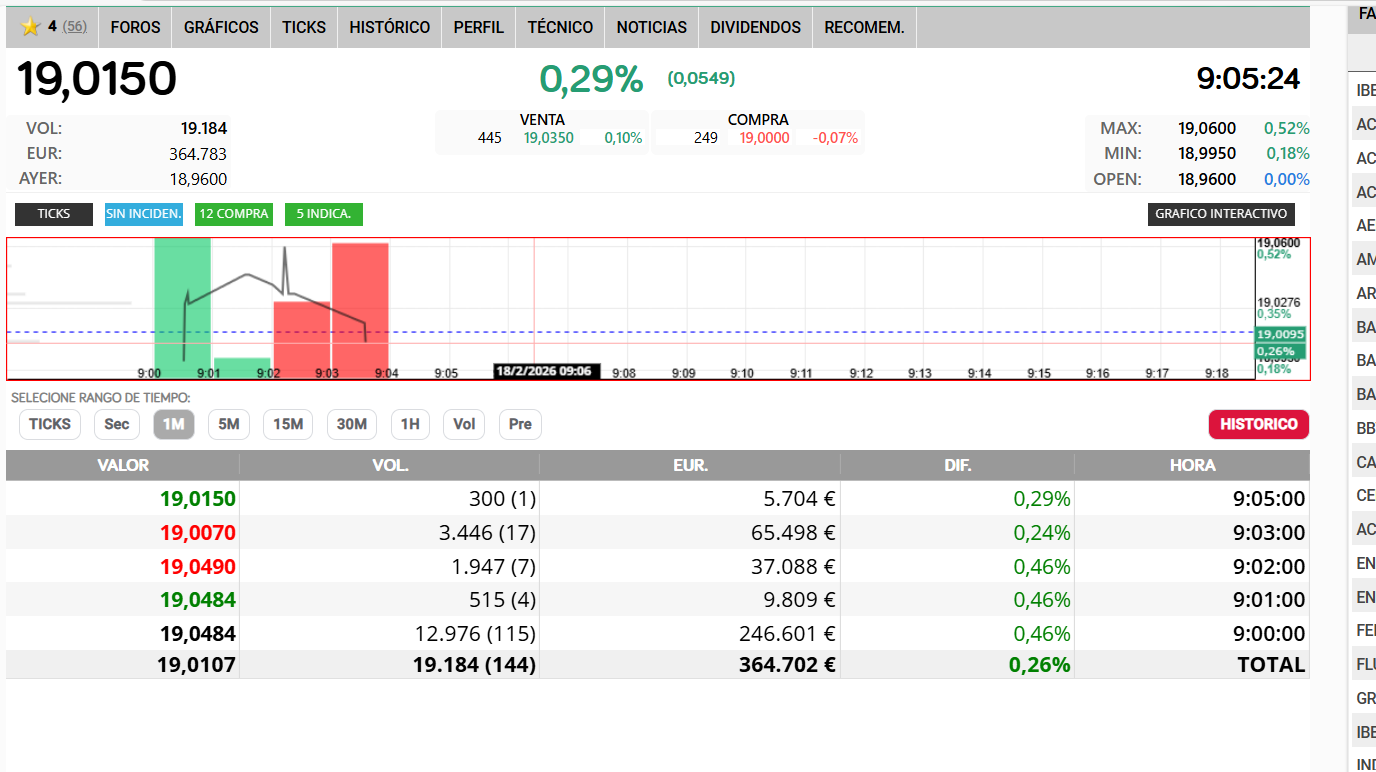
Task: Click the green 5 INDICA. badge
Action: (x=324, y=214)
